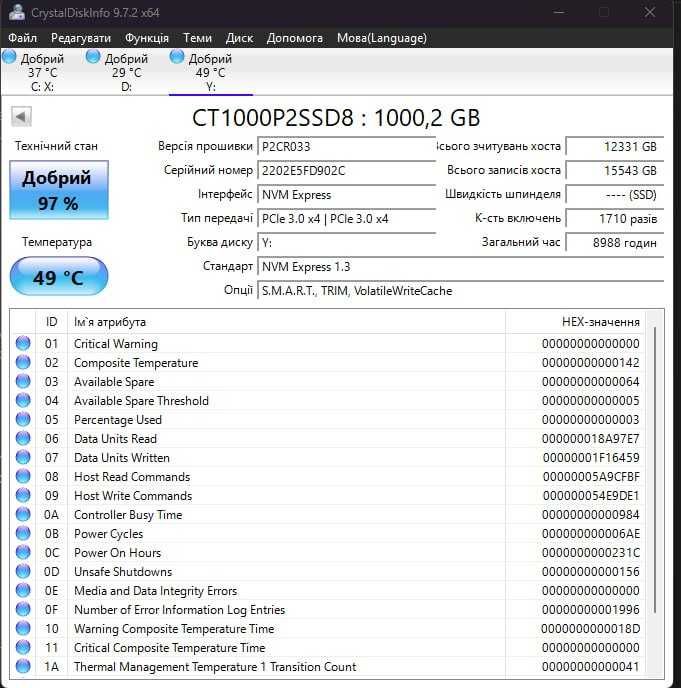Click the status icon for Media and Data Integrity Errors
681x688 pixels.
point(23,591)
